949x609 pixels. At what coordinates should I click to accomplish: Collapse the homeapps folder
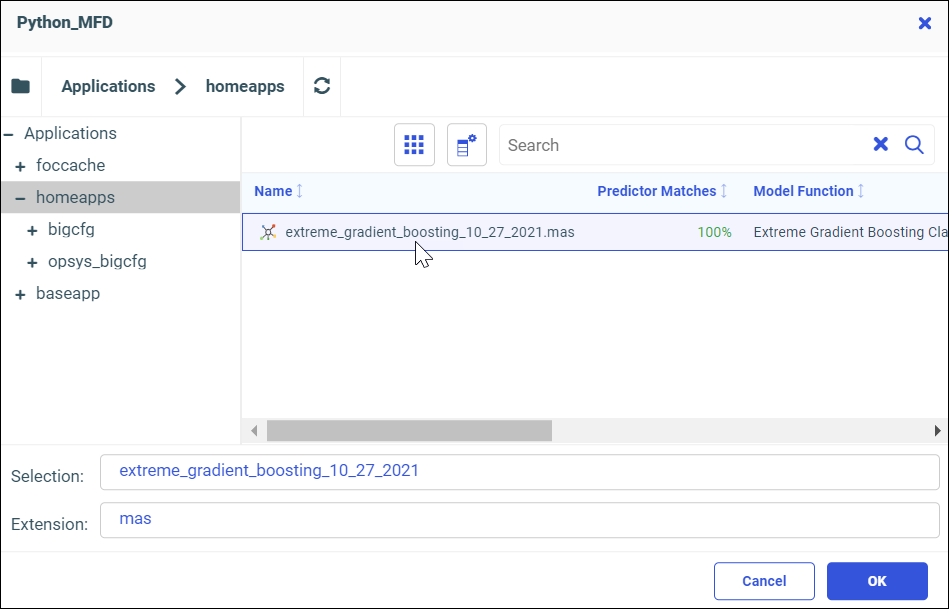(x=20, y=198)
